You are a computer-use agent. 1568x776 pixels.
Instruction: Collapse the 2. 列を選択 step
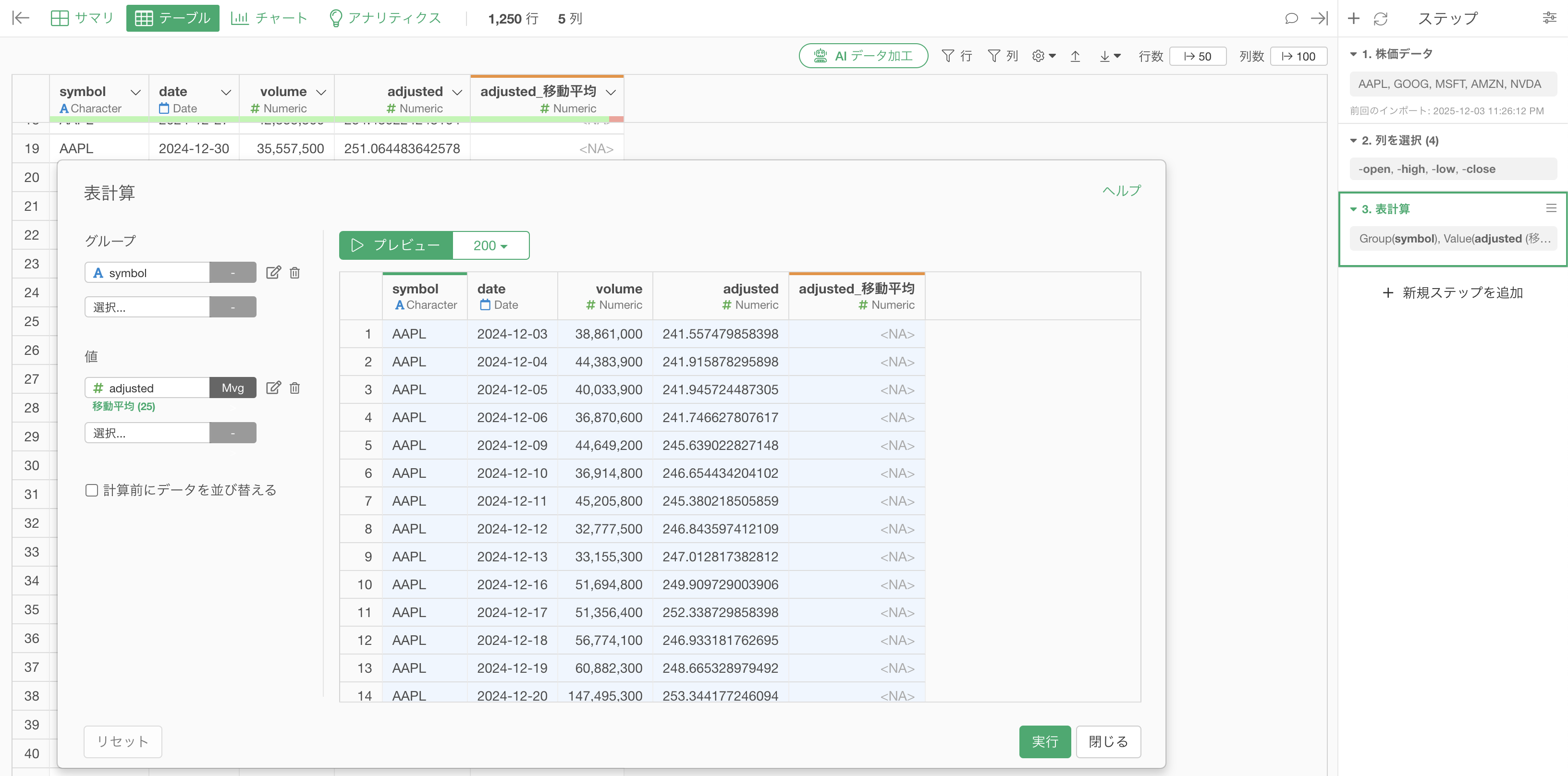pyautogui.click(x=1353, y=141)
